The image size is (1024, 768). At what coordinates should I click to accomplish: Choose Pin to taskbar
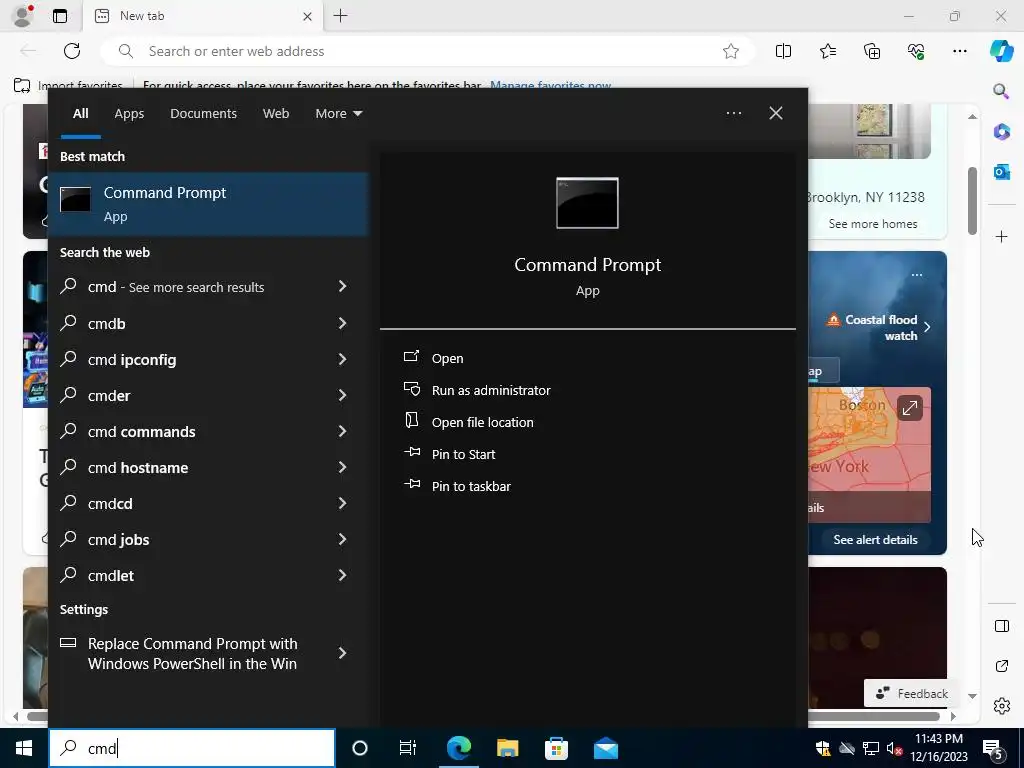pyautogui.click(x=471, y=487)
